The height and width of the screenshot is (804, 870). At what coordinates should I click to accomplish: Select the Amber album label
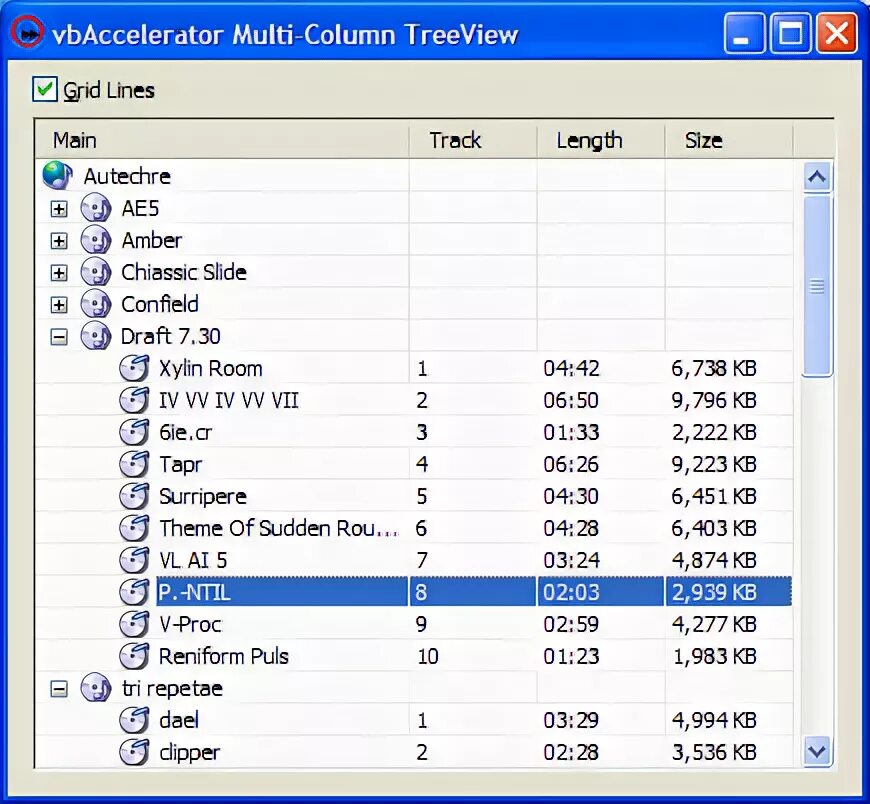[151, 240]
